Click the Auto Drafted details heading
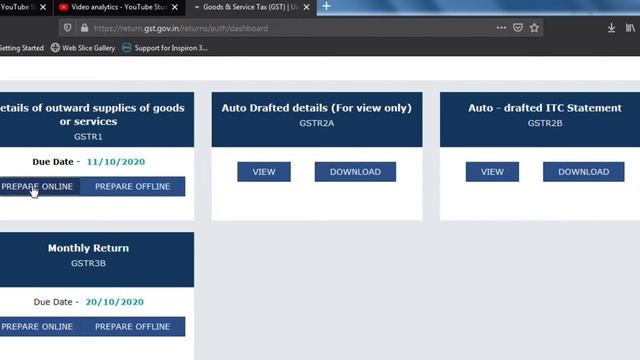Viewport: 640px width, 360px height. [317, 108]
